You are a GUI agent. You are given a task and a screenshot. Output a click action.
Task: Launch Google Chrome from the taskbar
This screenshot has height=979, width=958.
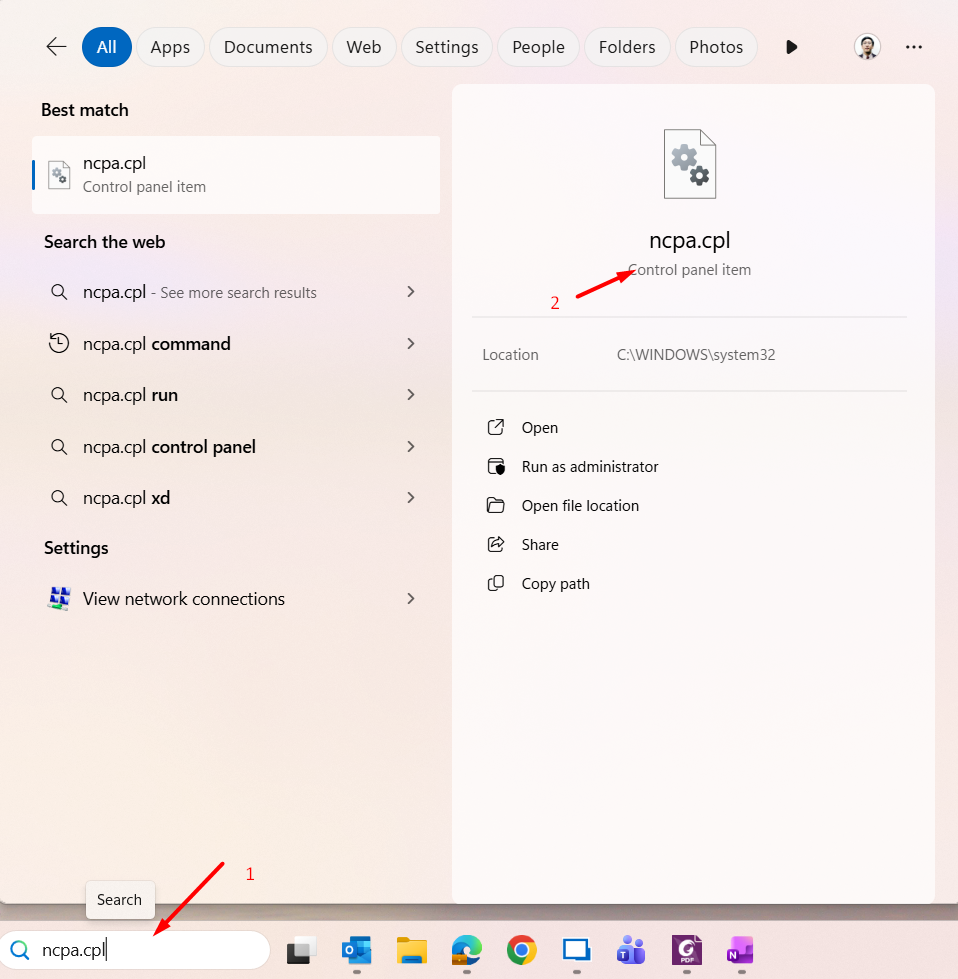(x=521, y=950)
